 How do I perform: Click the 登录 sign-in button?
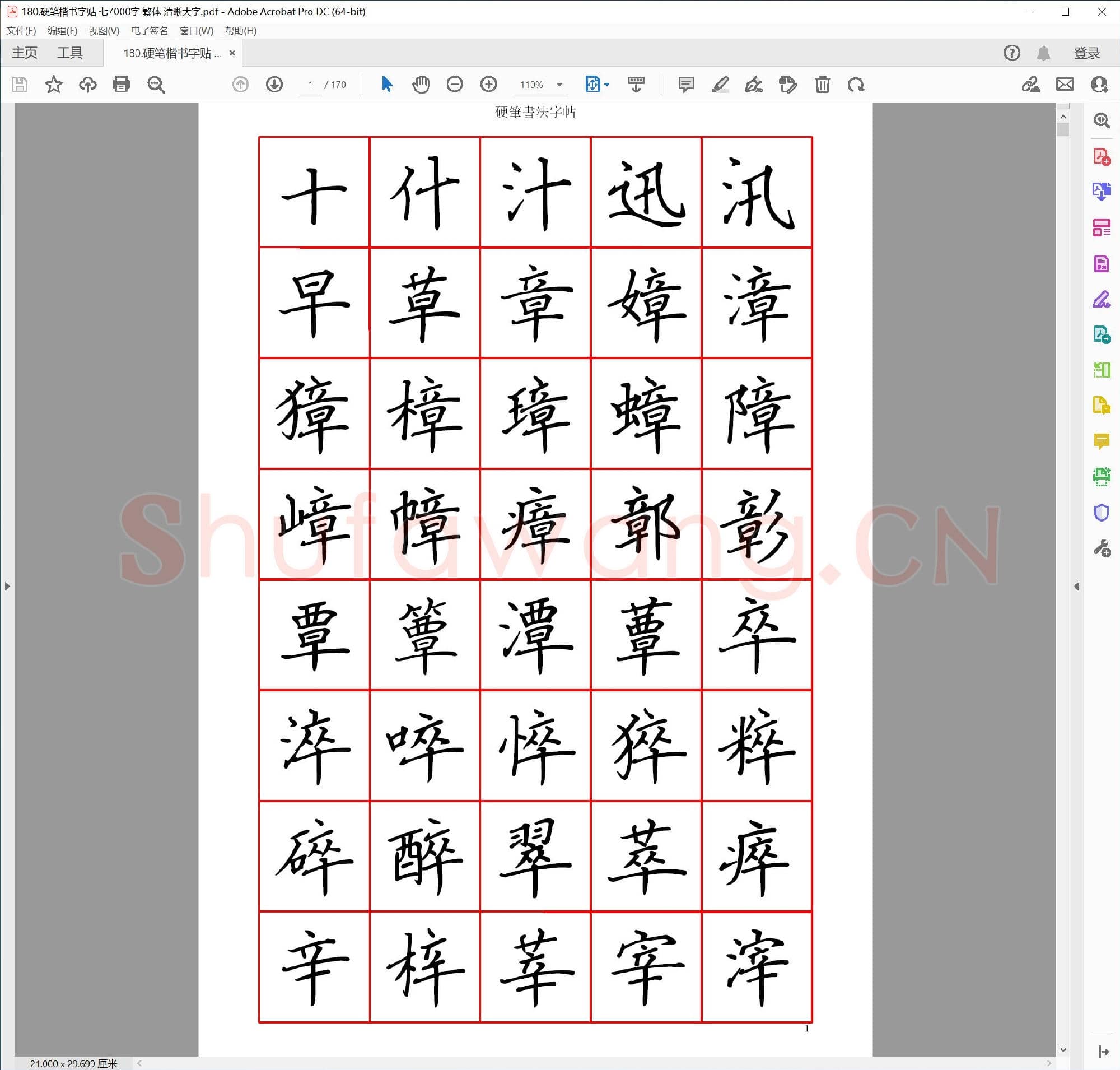[x=1086, y=53]
